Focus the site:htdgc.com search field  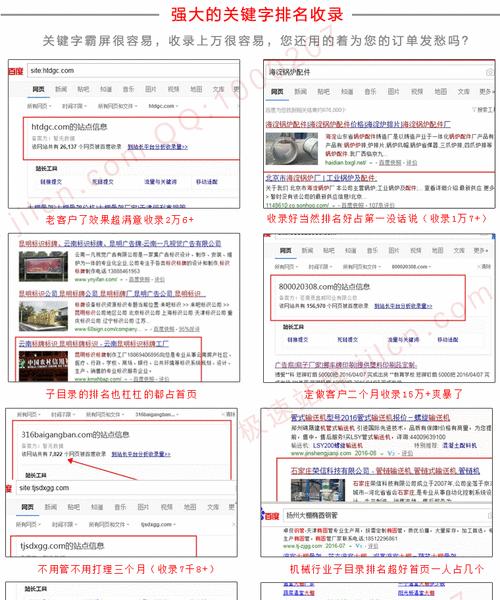tap(134, 70)
